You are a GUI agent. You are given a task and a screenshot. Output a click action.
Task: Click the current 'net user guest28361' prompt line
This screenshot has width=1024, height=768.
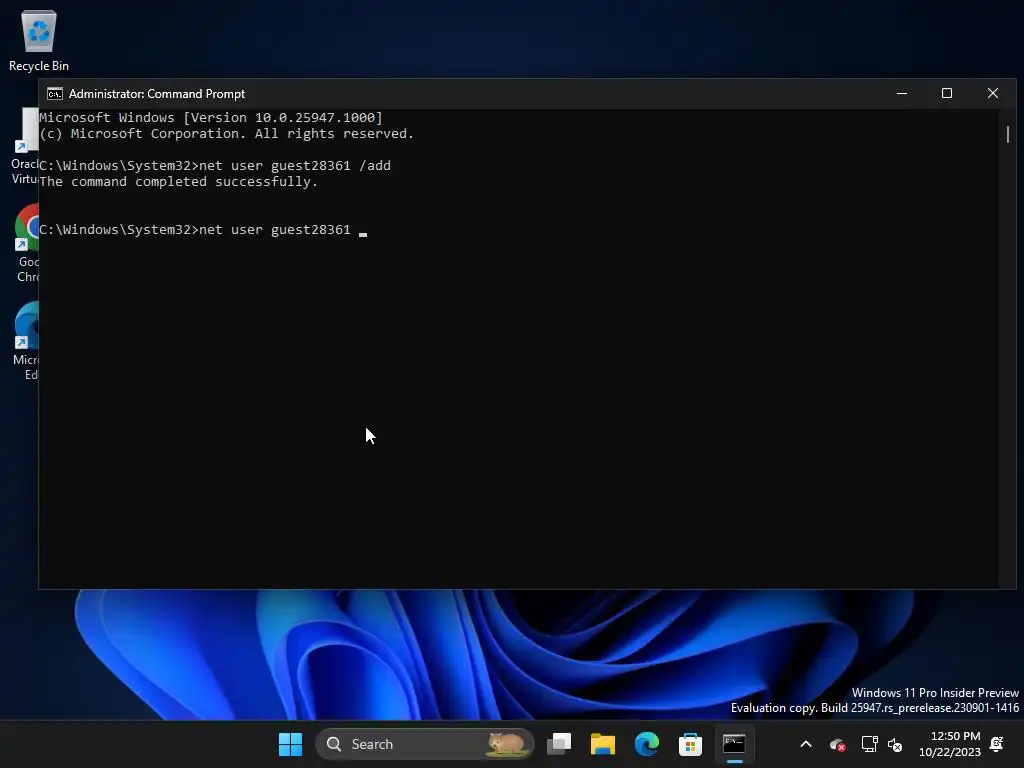[x=203, y=230]
